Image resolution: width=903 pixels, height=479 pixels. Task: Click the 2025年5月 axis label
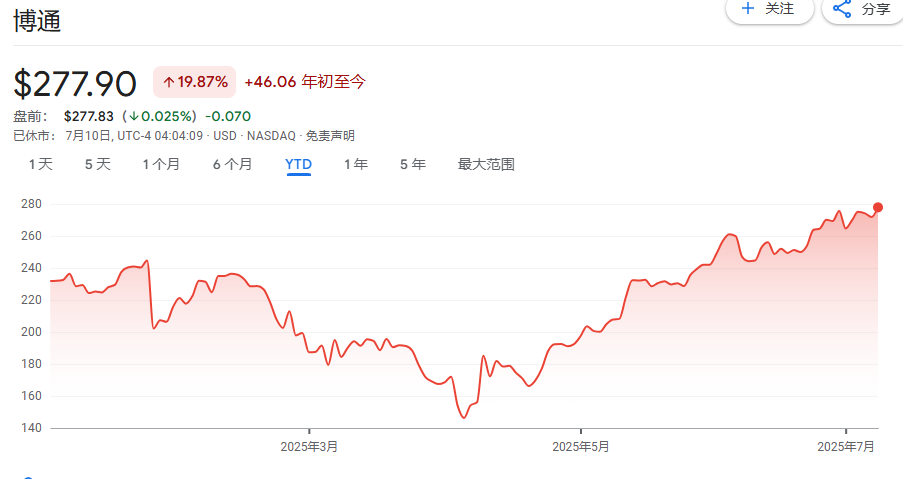click(580, 447)
